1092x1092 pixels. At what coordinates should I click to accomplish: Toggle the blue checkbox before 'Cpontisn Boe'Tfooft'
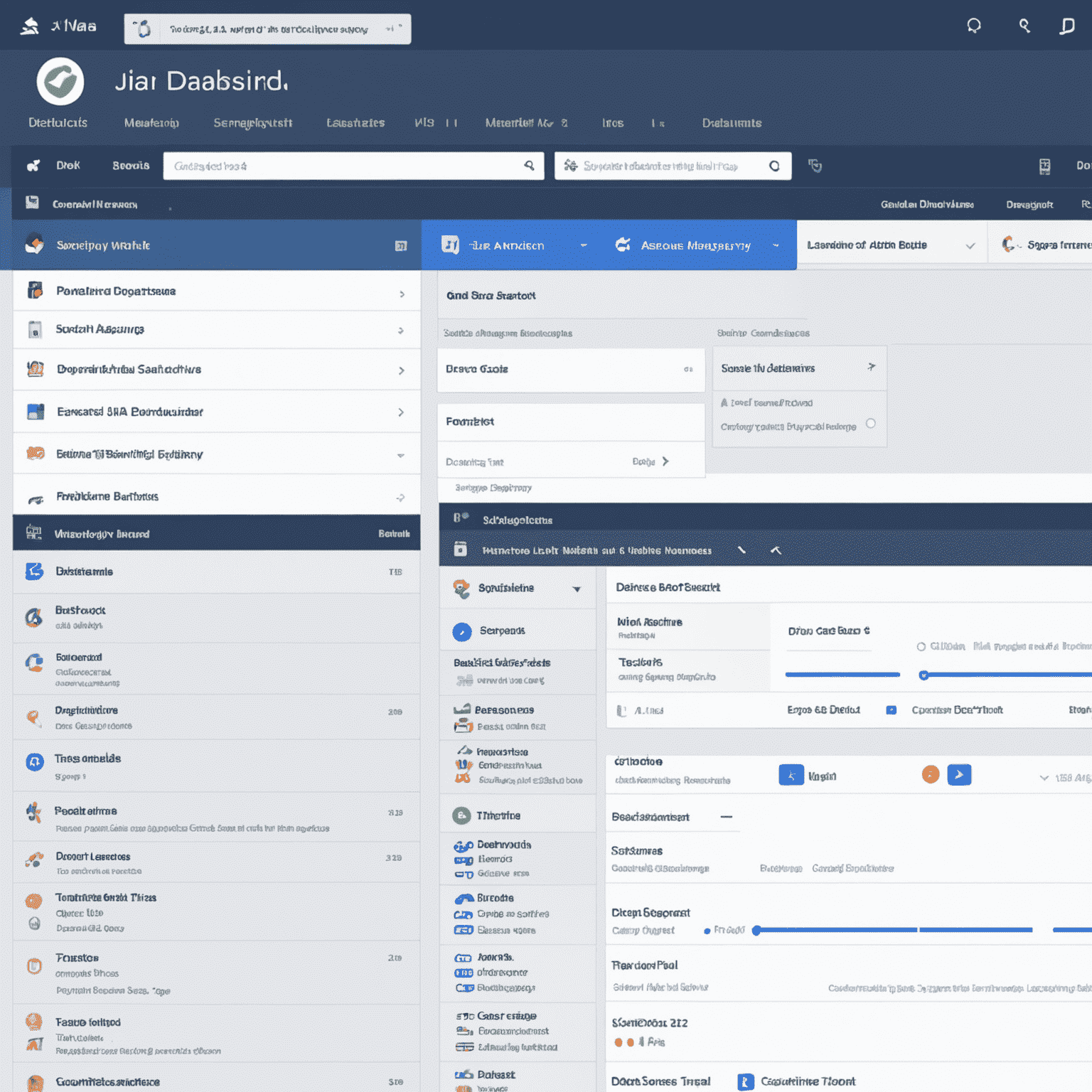pyautogui.click(x=892, y=710)
